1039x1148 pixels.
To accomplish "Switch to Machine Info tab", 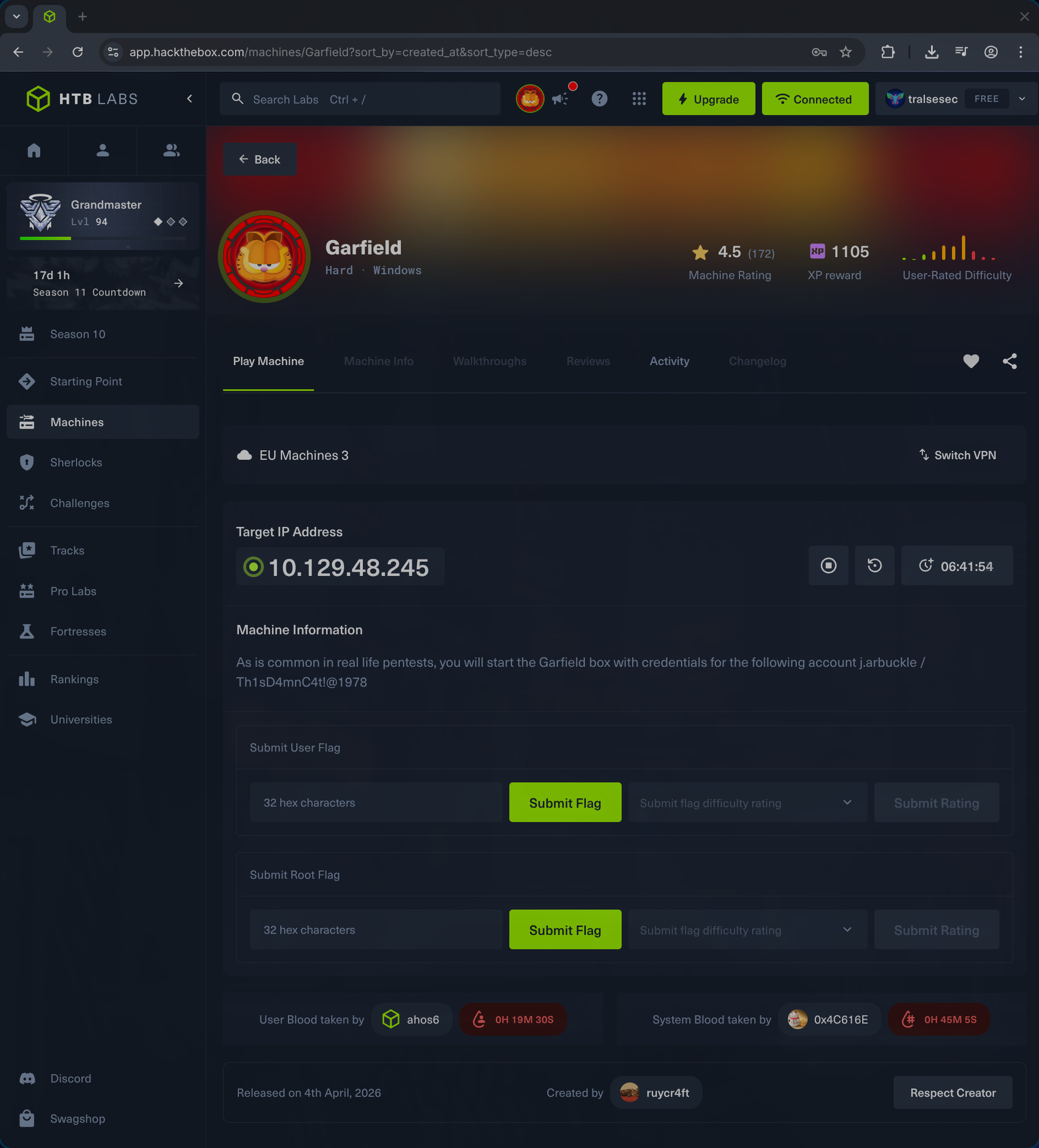I will pyautogui.click(x=378, y=361).
